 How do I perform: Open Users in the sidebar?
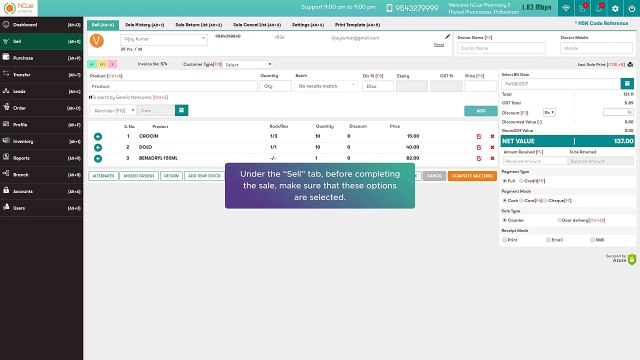(x=41, y=208)
